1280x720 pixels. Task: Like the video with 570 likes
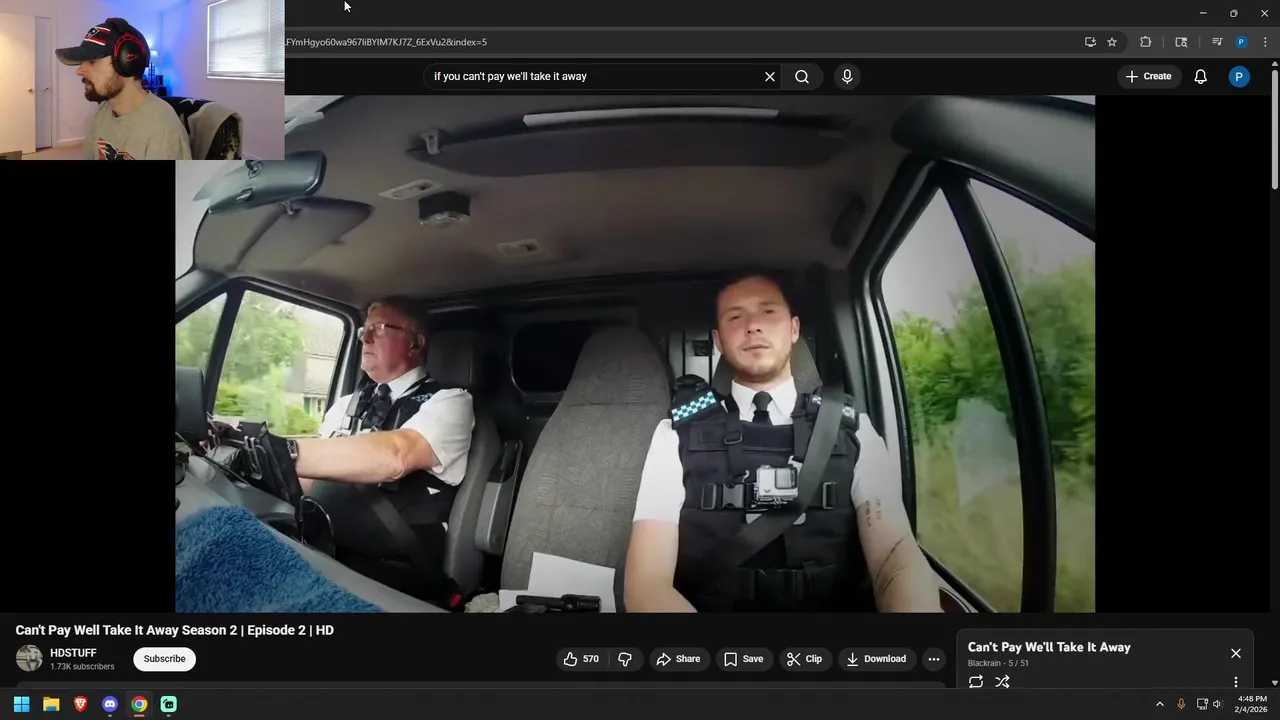click(x=581, y=659)
